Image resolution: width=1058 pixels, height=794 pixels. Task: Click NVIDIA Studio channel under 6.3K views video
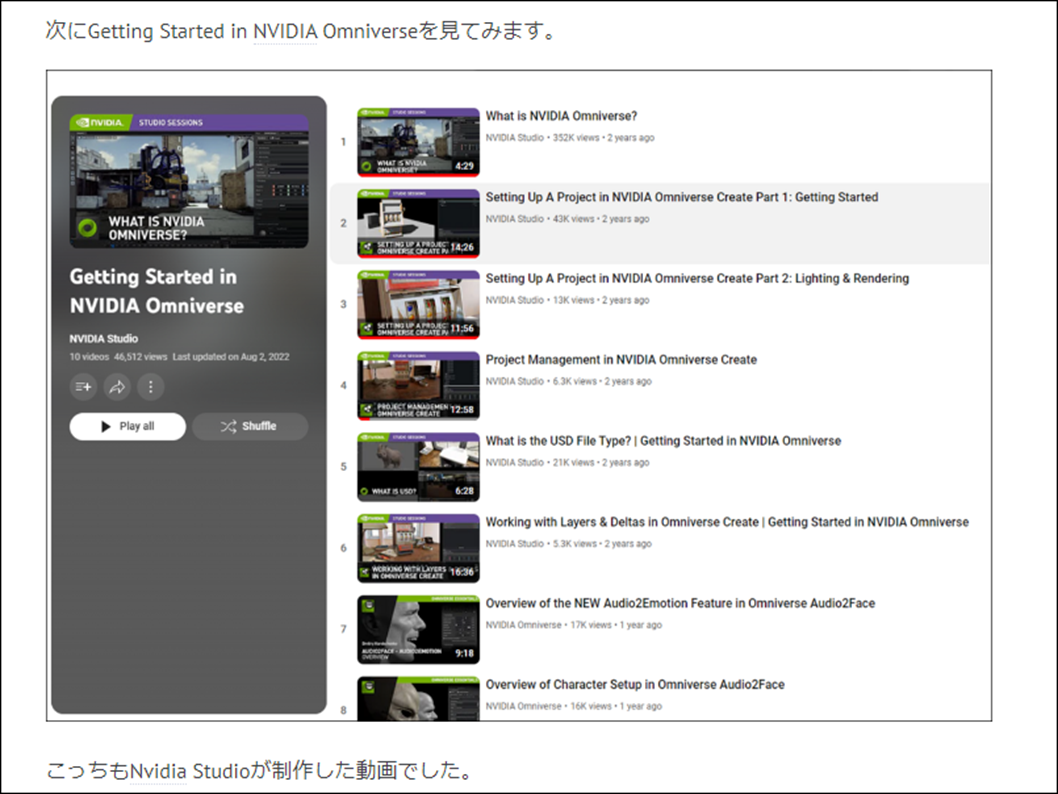pyautogui.click(x=514, y=381)
